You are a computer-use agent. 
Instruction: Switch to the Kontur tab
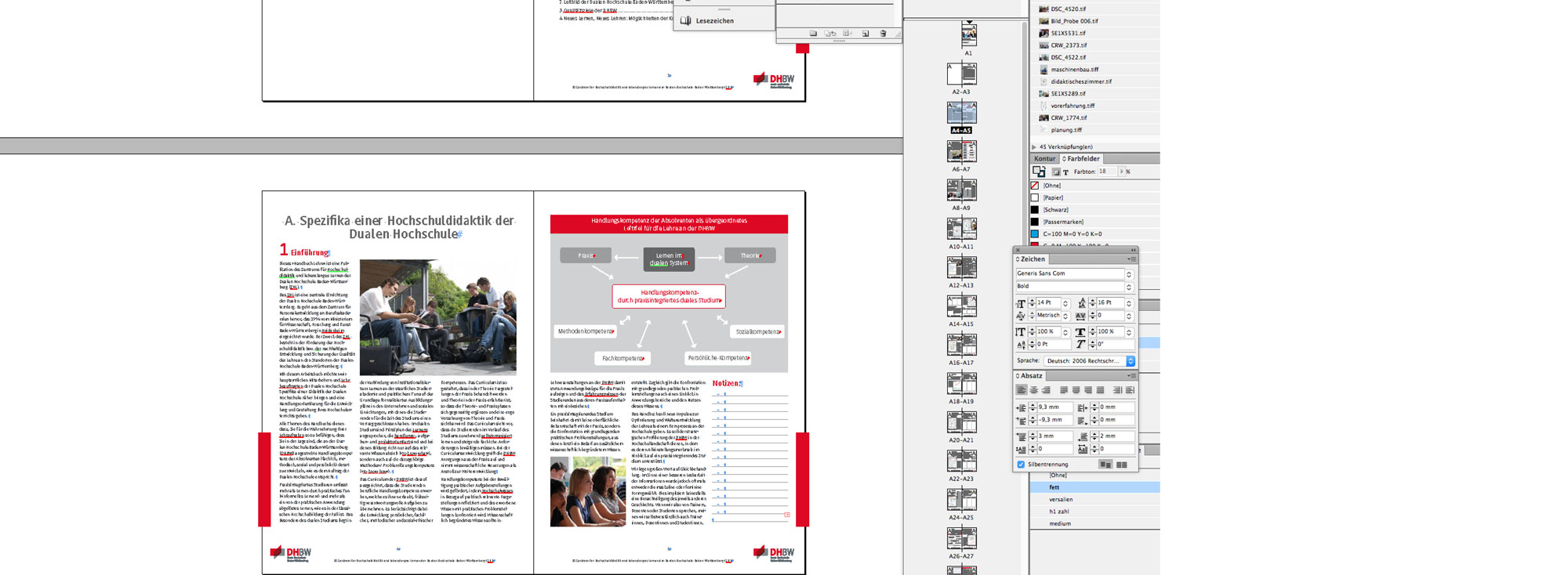coord(1044,159)
